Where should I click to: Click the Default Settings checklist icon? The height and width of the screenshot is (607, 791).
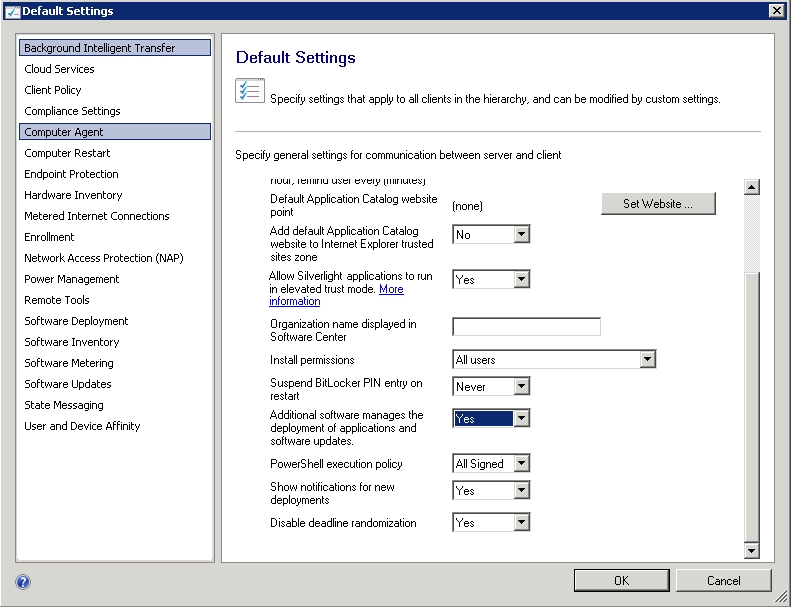[x=249, y=91]
